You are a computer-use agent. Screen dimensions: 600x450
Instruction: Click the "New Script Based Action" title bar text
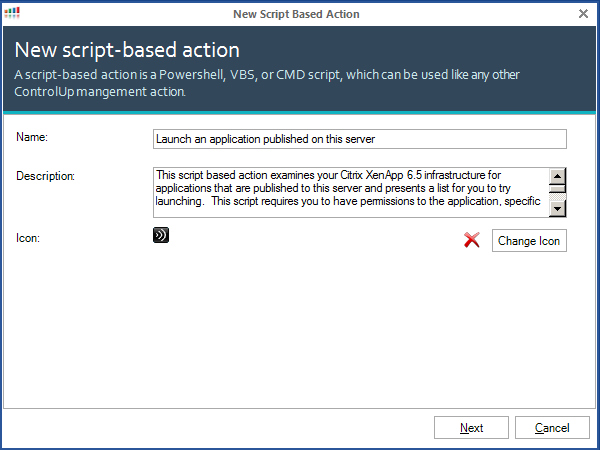point(296,14)
